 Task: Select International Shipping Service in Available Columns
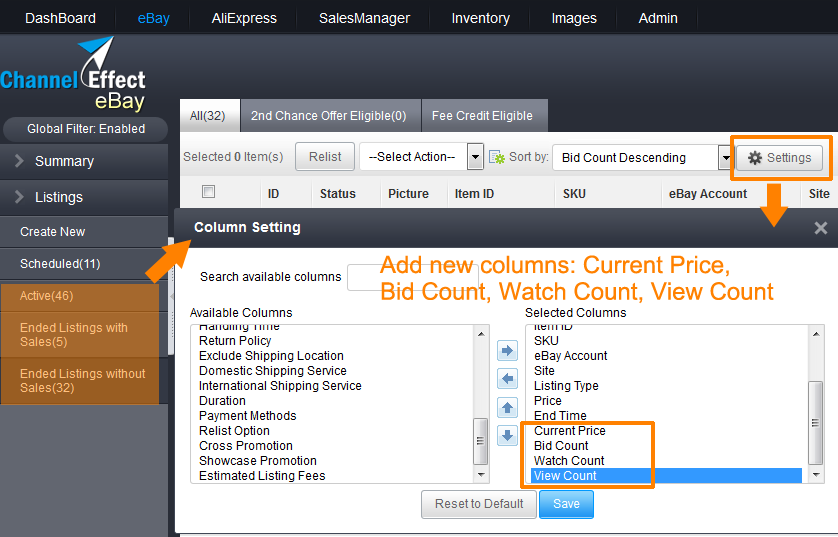(280, 386)
